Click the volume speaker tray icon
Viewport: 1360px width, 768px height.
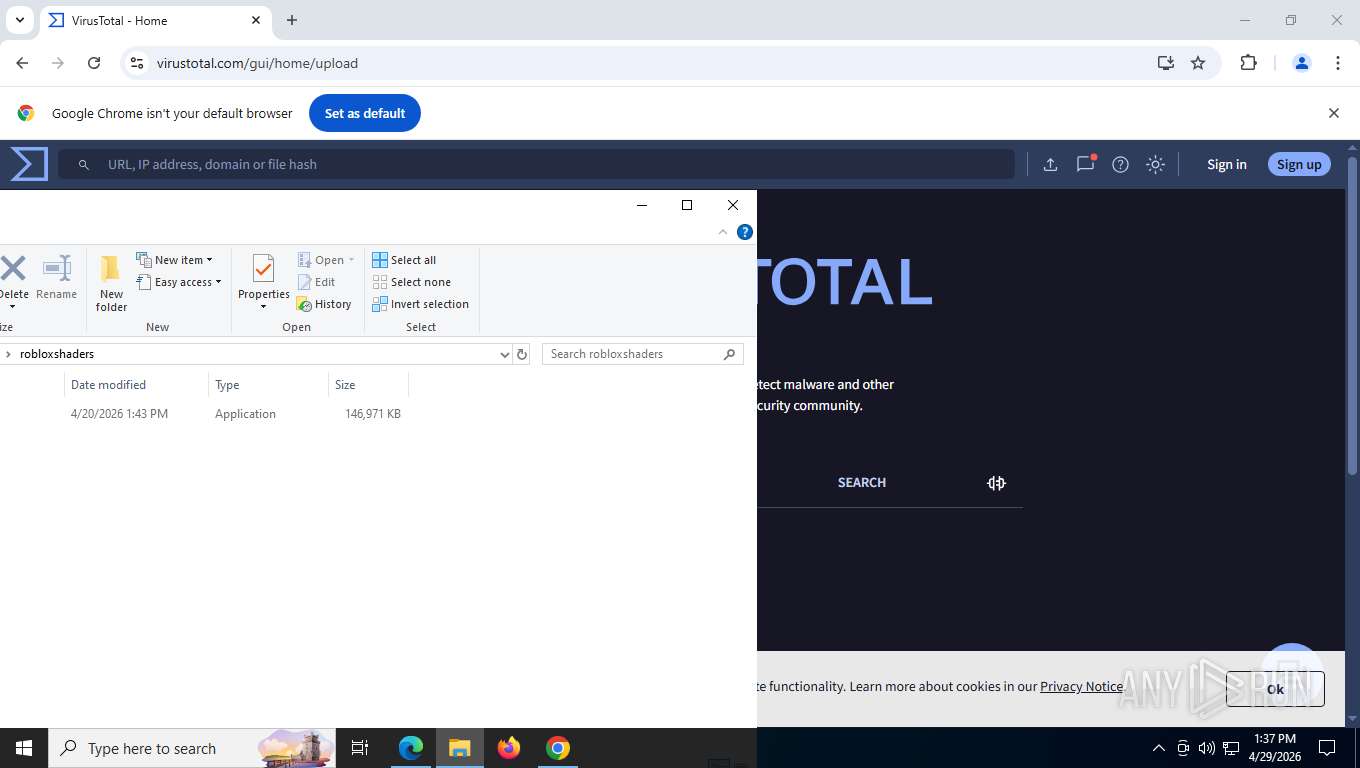1206,748
